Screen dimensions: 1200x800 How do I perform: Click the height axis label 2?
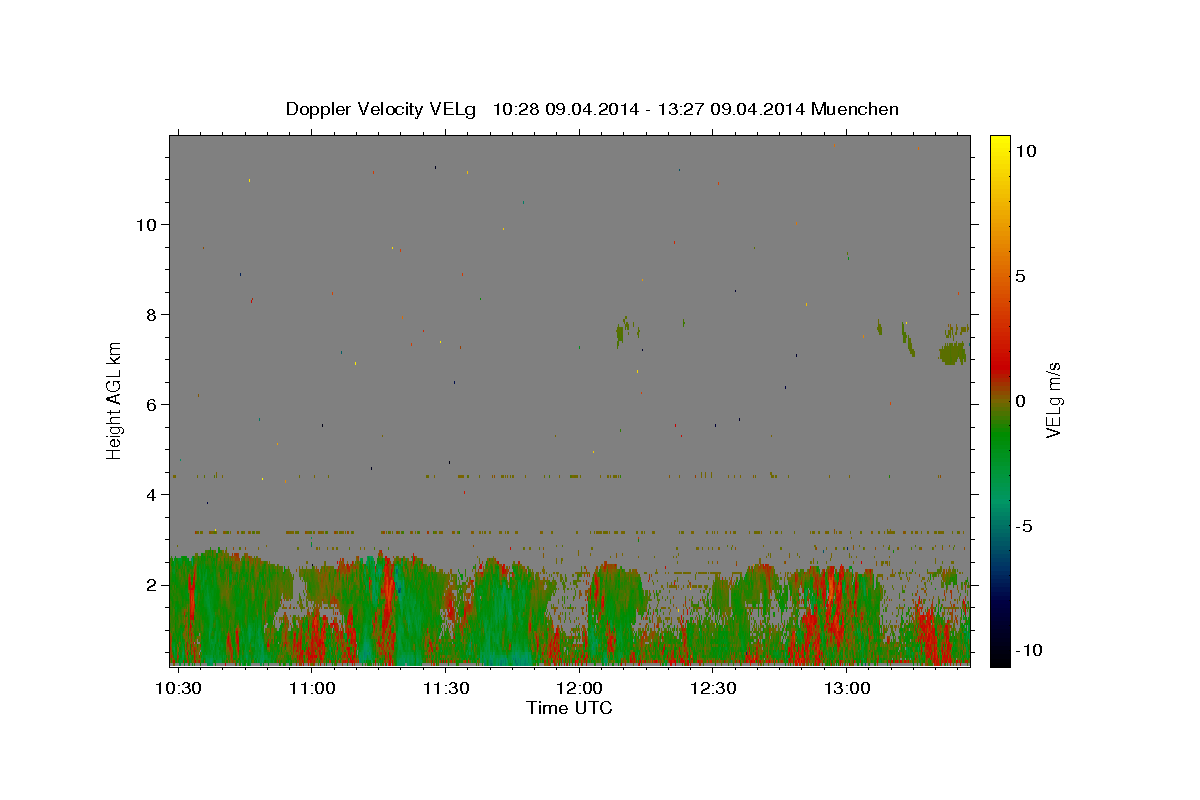click(x=152, y=585)
